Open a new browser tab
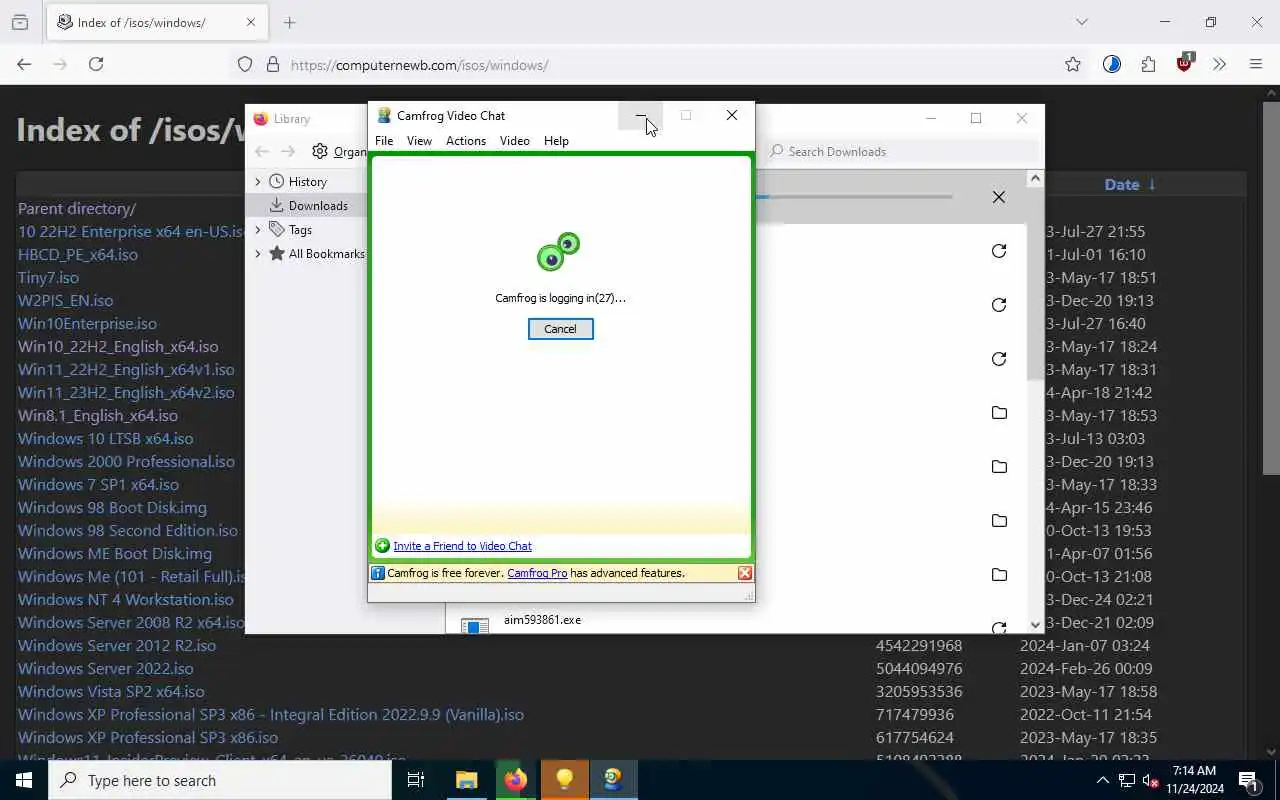1280x800 pixels. pyautogui.click(x=290, y=22)
